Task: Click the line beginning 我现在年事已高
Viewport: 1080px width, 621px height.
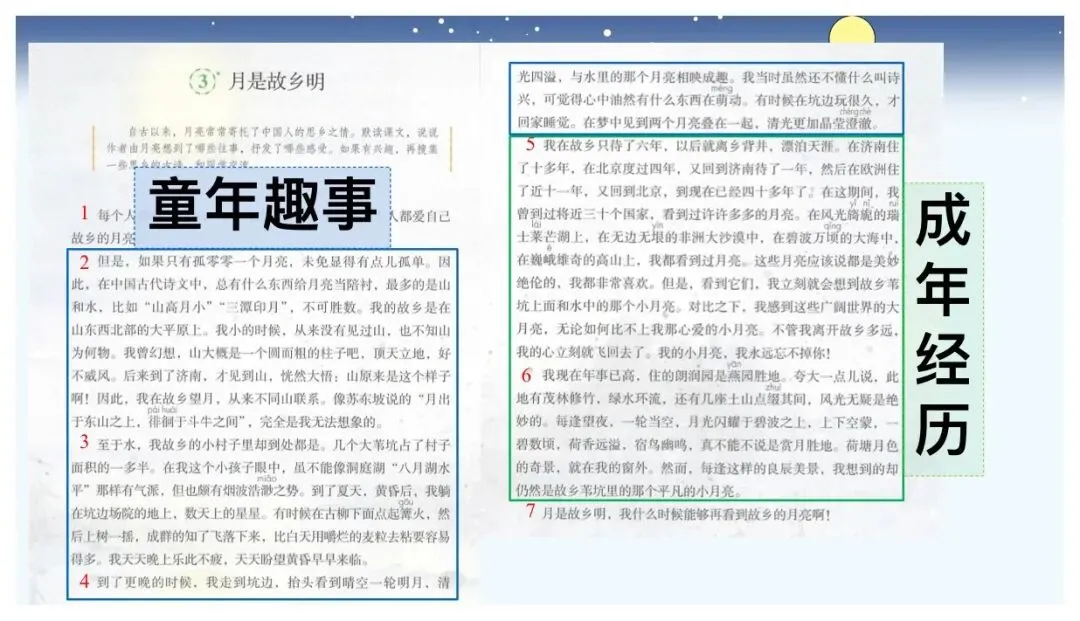Action: (720, 377)
